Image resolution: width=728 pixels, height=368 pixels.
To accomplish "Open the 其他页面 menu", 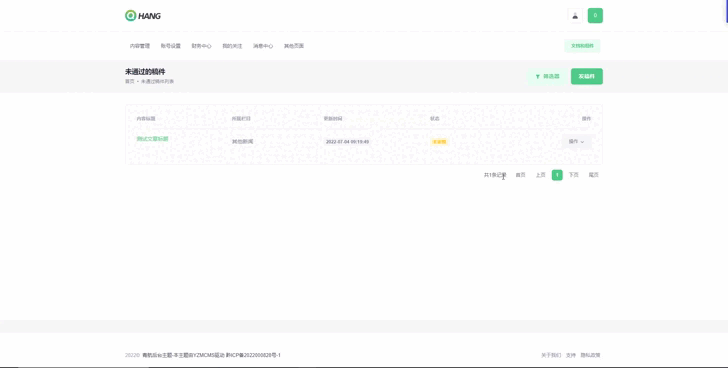I will pyautogui.click(x=294, y=46).
